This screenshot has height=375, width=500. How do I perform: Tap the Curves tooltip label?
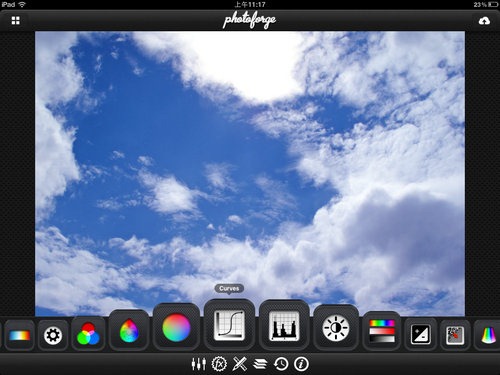(229, 288)
